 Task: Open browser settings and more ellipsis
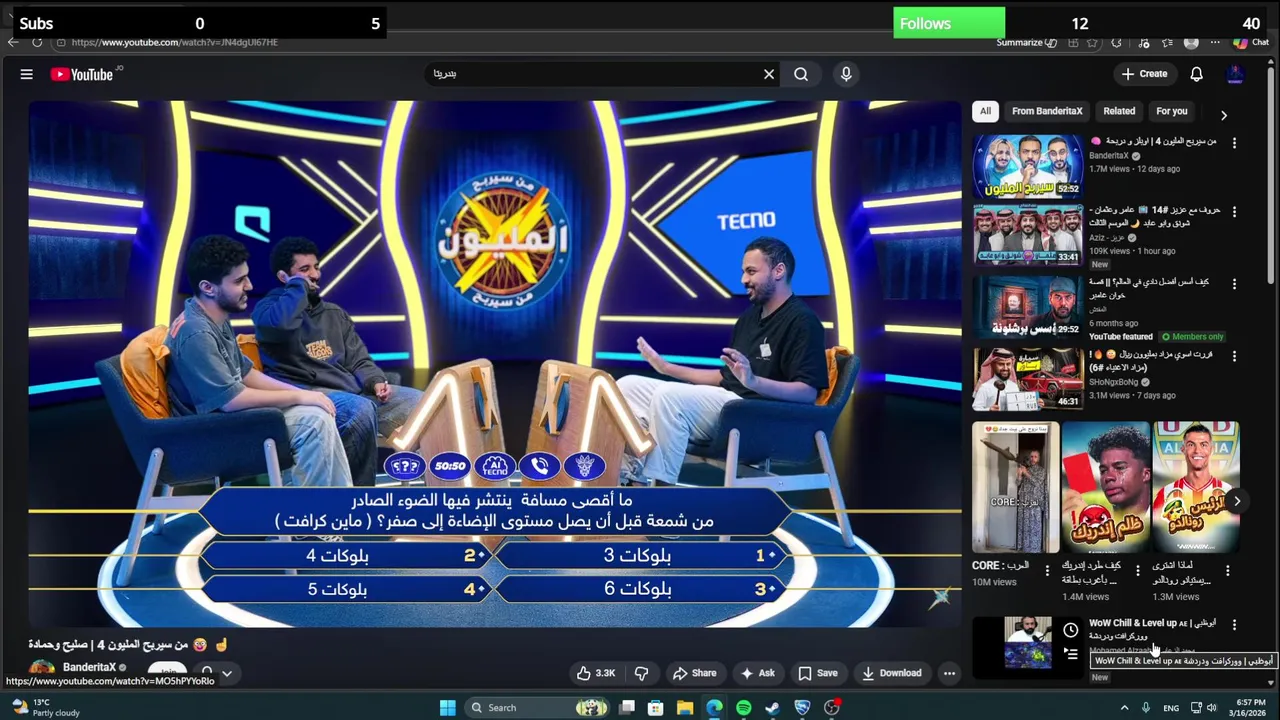[x=1215, y=42]
